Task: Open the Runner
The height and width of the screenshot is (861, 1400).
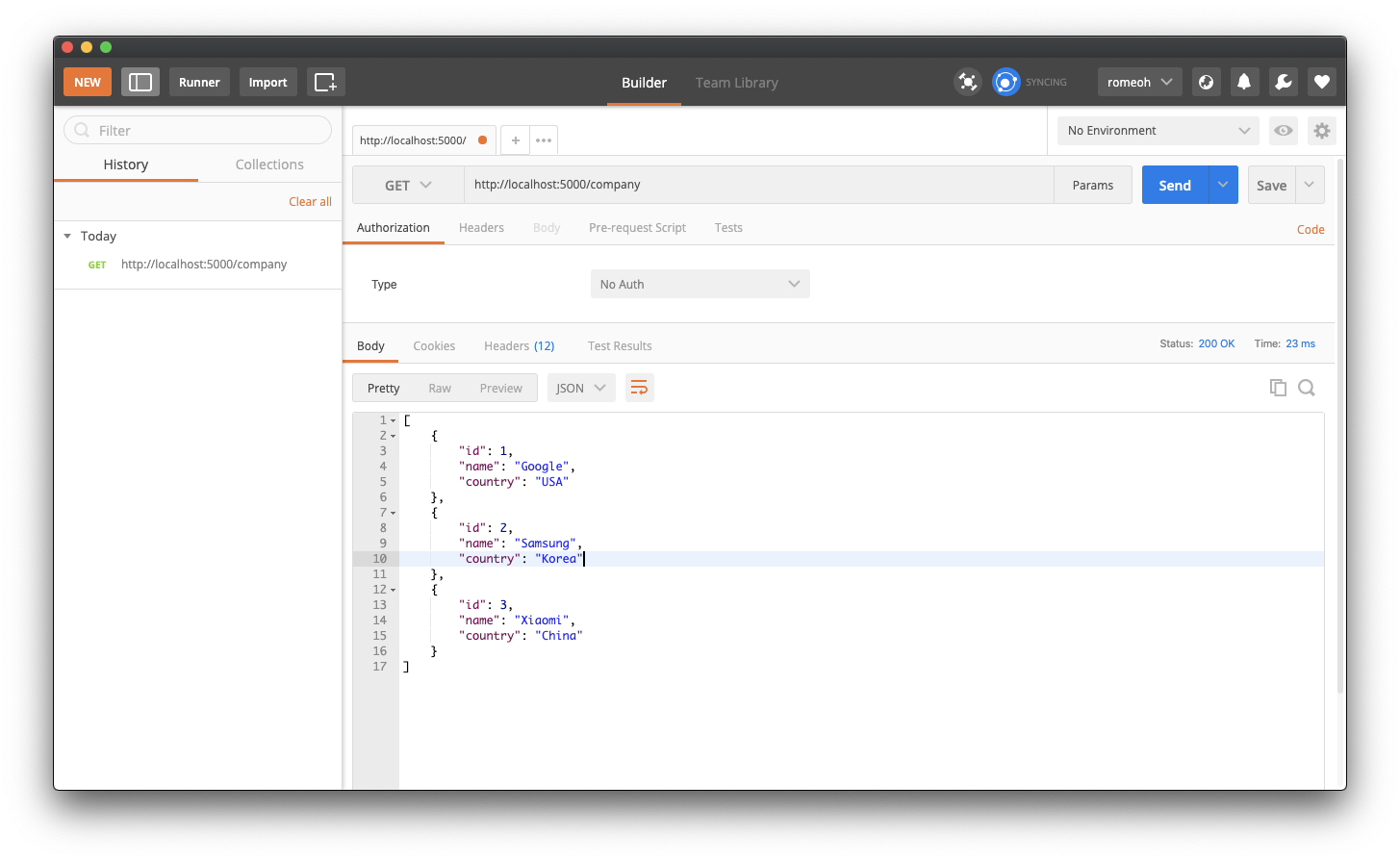Action: click(x=199, y=82)
